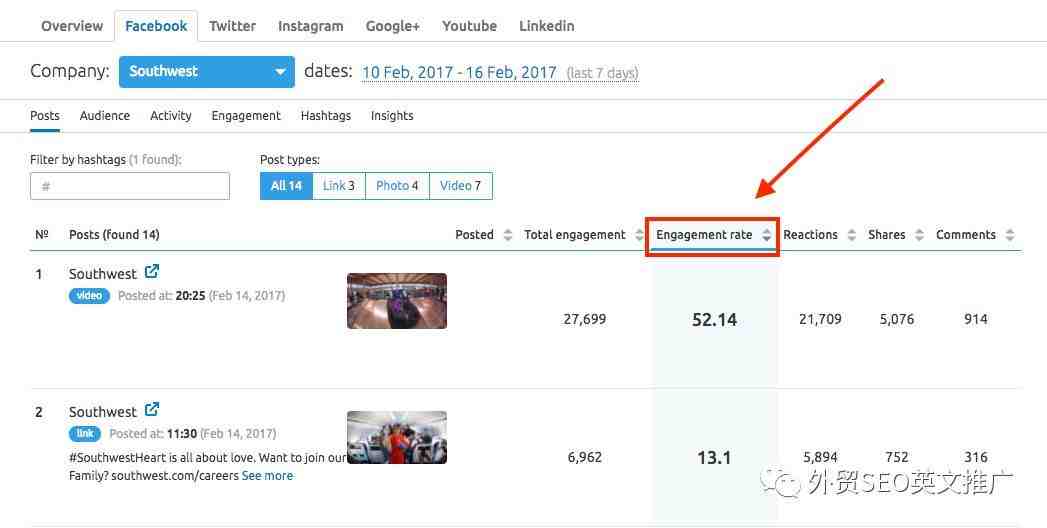Switch to Instagram tab
1047x528 pixels.
[310, 26]
